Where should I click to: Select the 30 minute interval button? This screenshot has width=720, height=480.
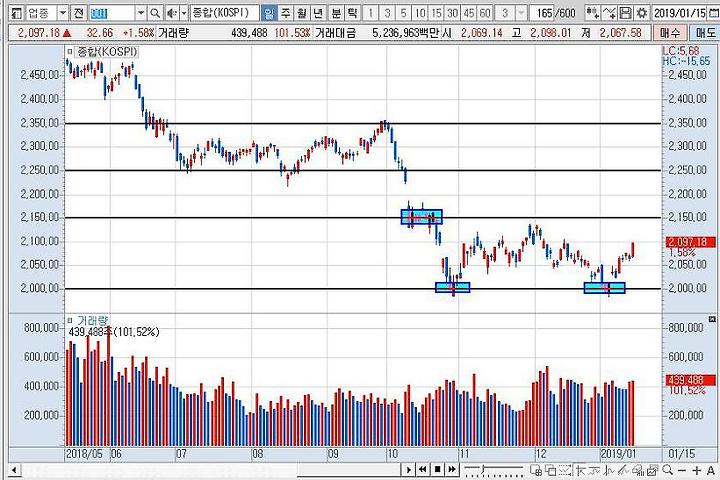click(x=452, y=13)
